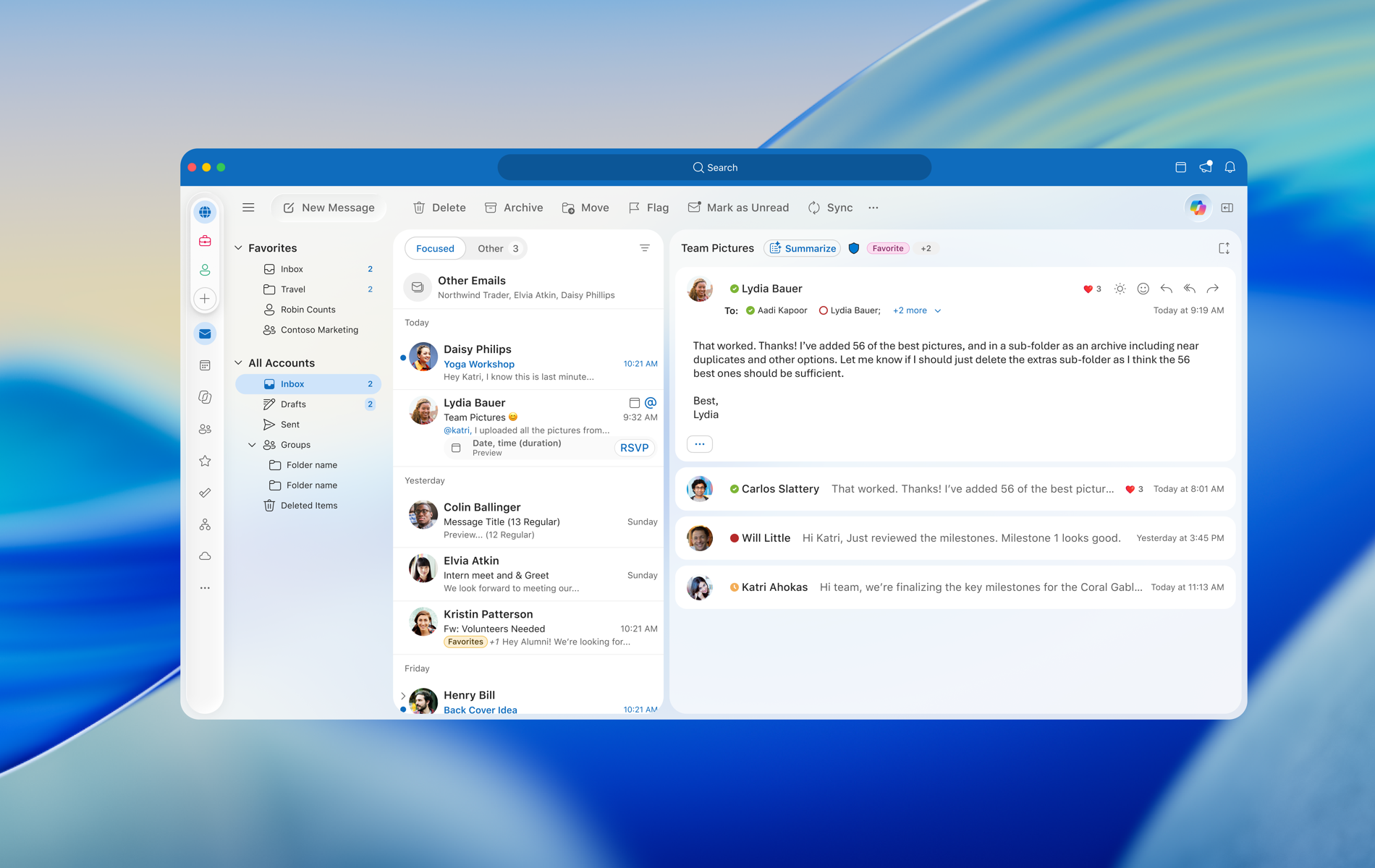Open the calendar icon in the sidebar
The image size is (1375, 868).
205,365
